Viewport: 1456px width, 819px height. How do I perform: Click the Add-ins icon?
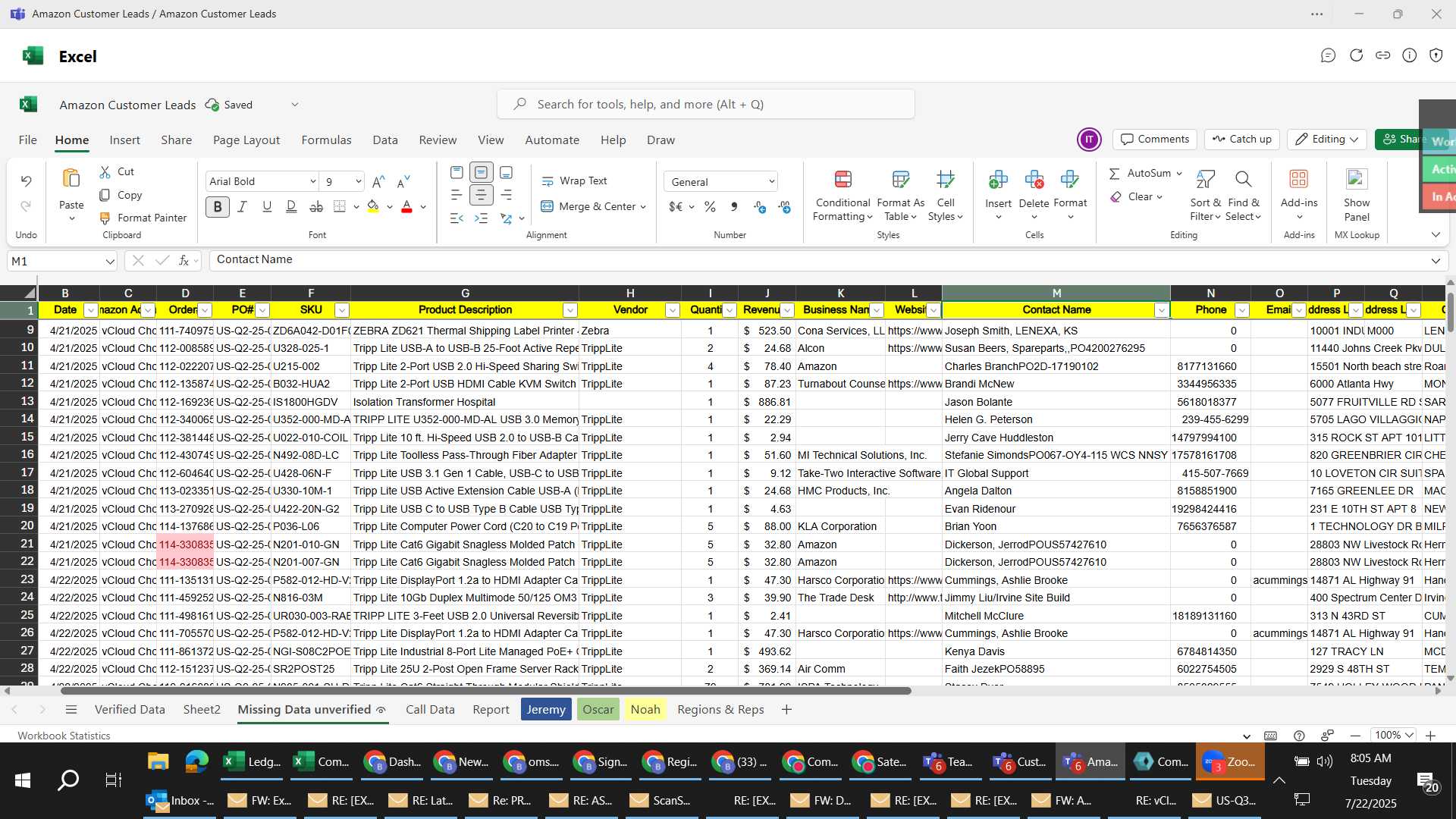(x=1299, y=180)
